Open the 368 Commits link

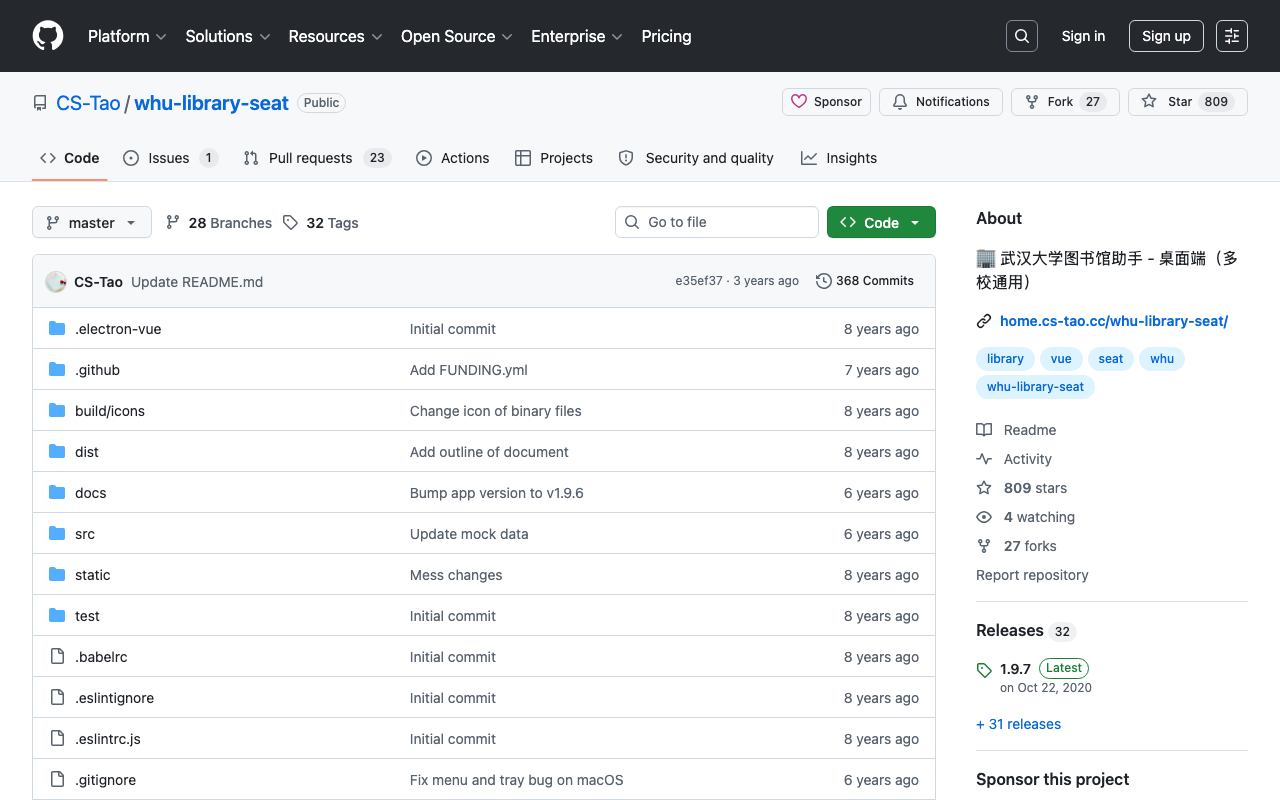pos(865,281)
